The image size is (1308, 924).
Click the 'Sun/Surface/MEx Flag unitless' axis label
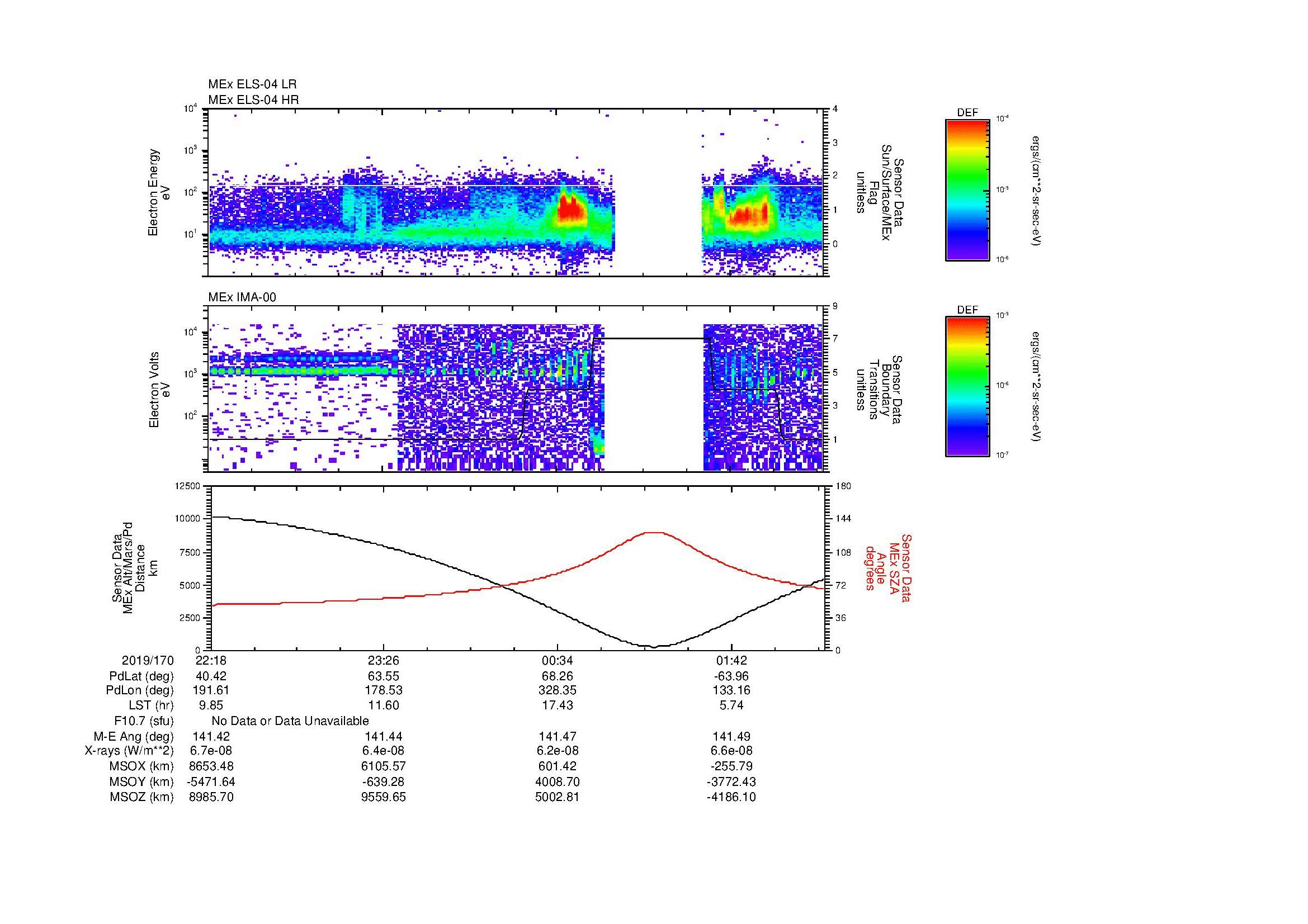click(x=879, y=192)
